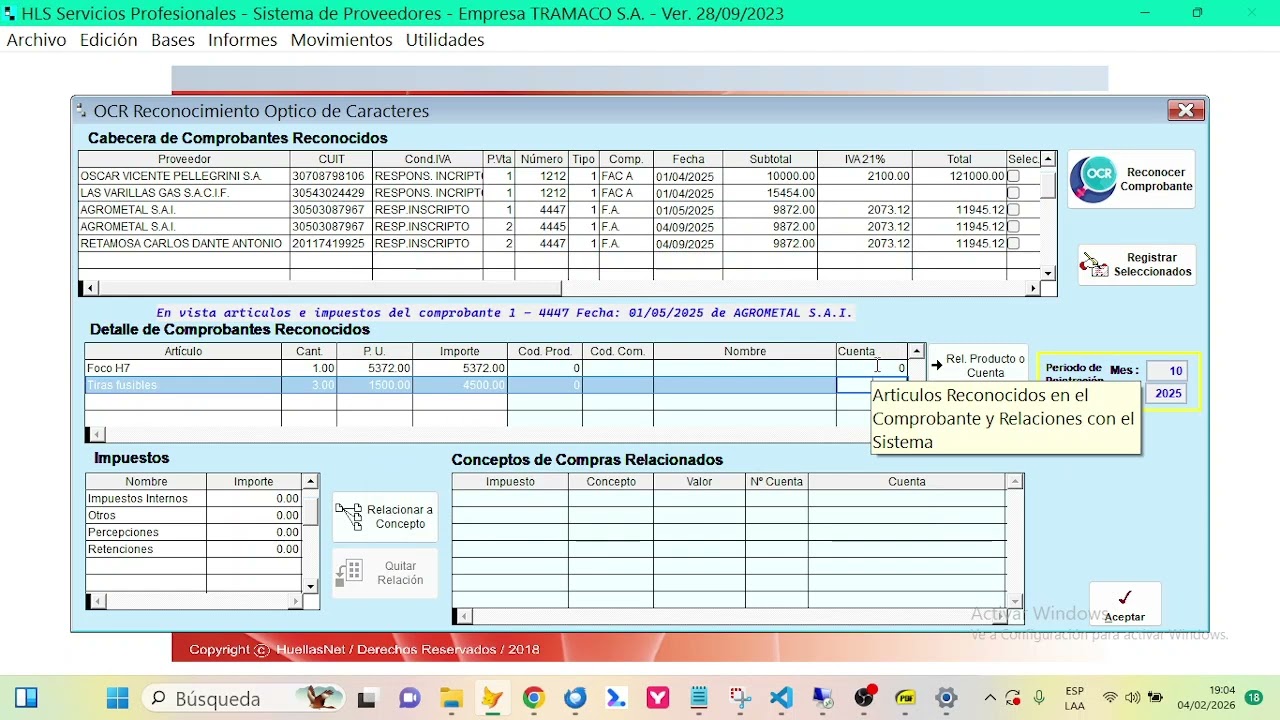This screenshot has height=720, width=1280.
Task: Open the widgets panel icon on taskbar
Action: (x=27, y=698)
